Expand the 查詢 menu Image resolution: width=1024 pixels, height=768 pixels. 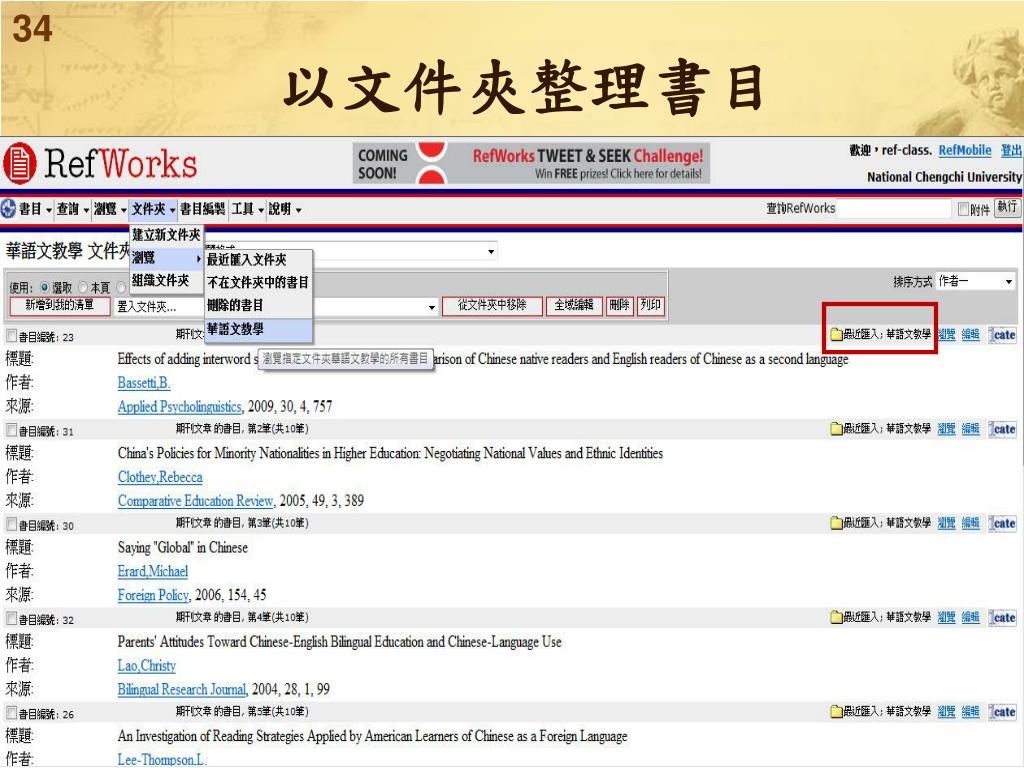(x=72, y=209)
